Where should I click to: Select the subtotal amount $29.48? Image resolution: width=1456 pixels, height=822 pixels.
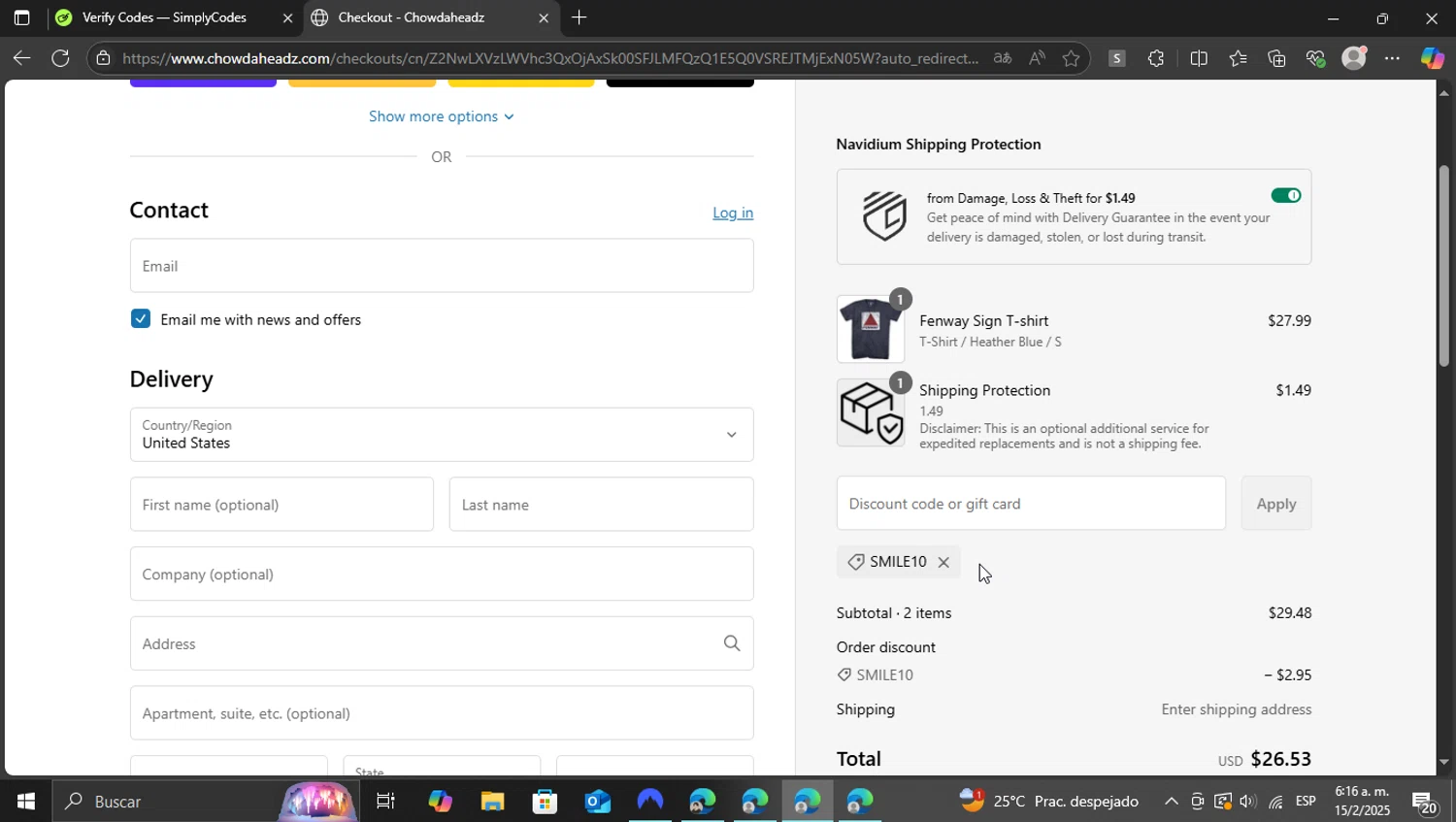tap(1289, 612)
